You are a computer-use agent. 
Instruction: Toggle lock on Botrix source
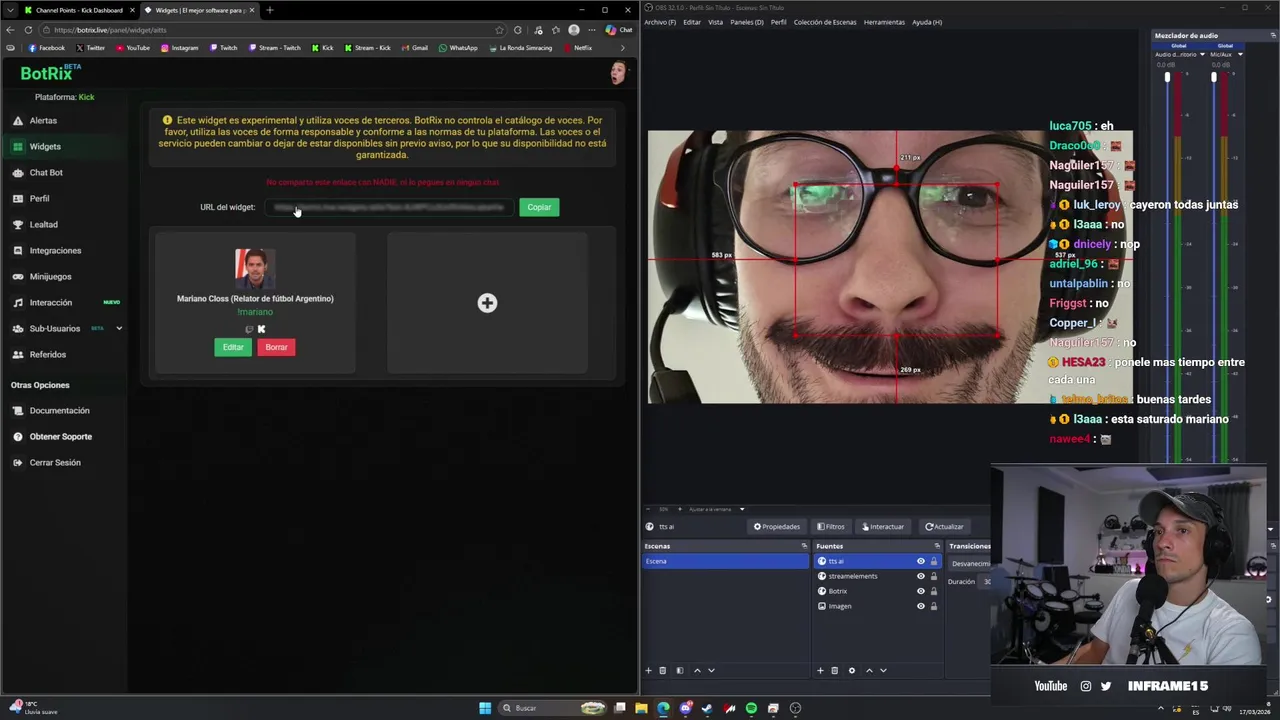(934, 591)
